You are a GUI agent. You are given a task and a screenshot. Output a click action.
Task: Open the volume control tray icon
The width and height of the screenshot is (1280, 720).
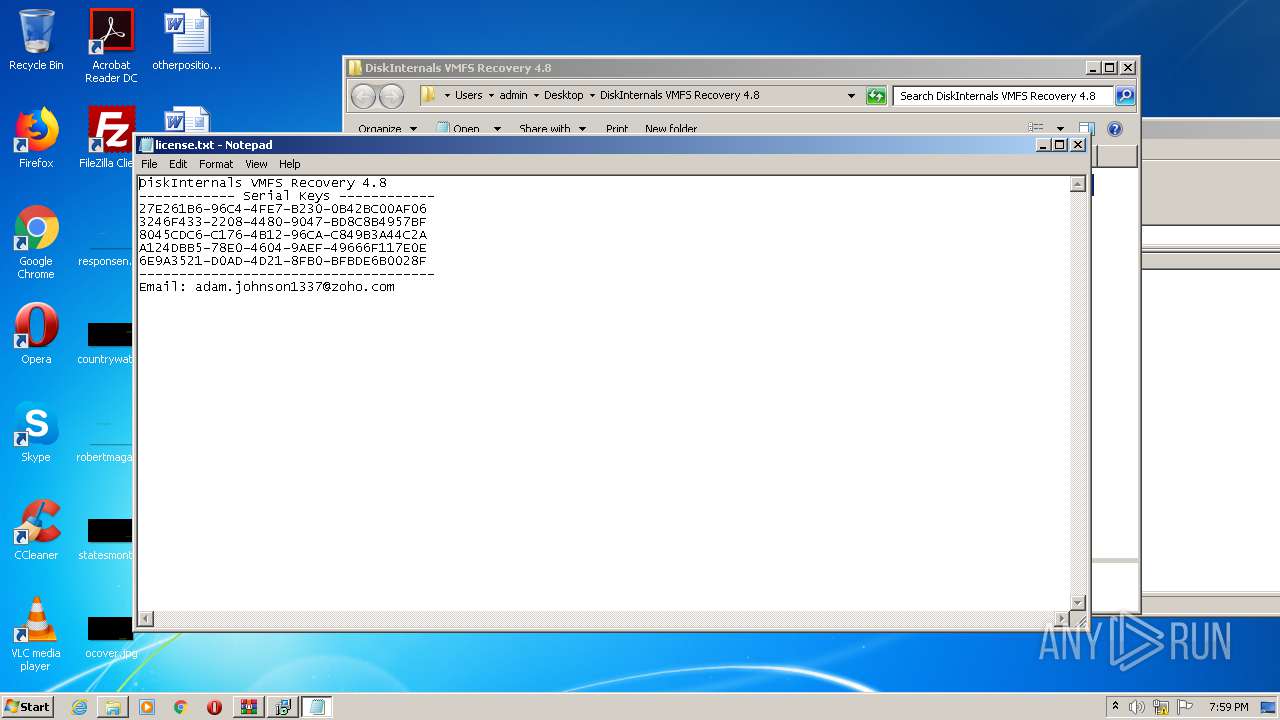click(1137, 707)
